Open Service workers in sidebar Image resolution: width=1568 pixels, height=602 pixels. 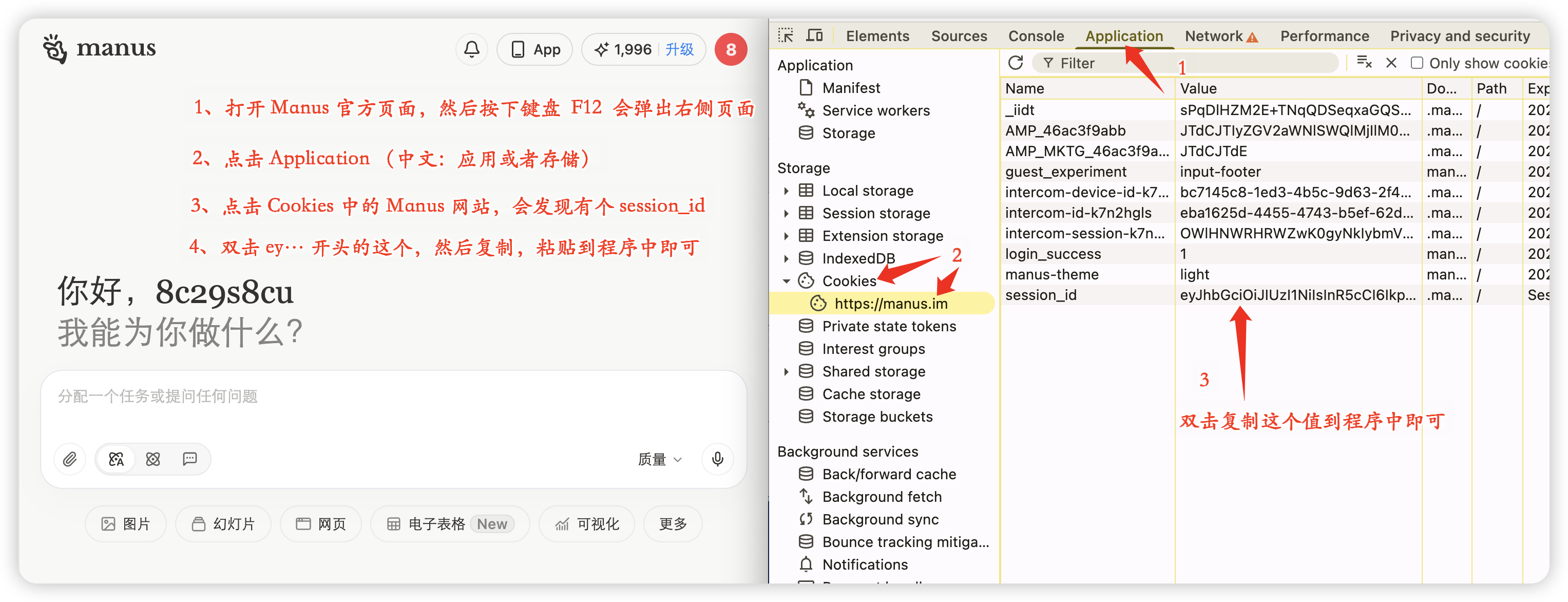(x=875, y=110)
